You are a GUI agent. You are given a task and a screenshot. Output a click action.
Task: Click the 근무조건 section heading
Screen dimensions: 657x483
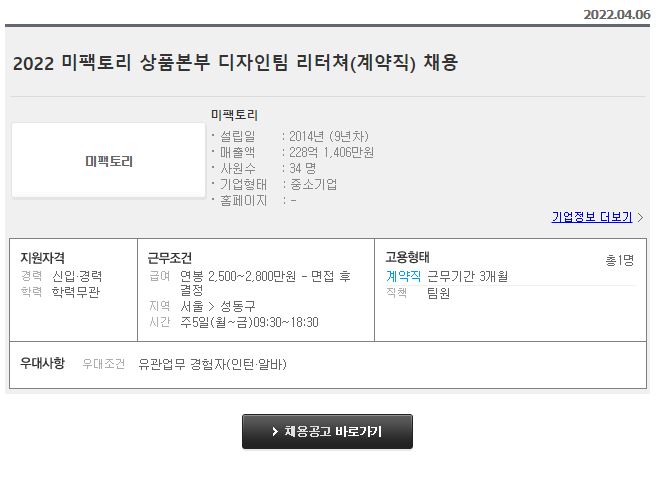pyautogui.click(x=169, y=258)
